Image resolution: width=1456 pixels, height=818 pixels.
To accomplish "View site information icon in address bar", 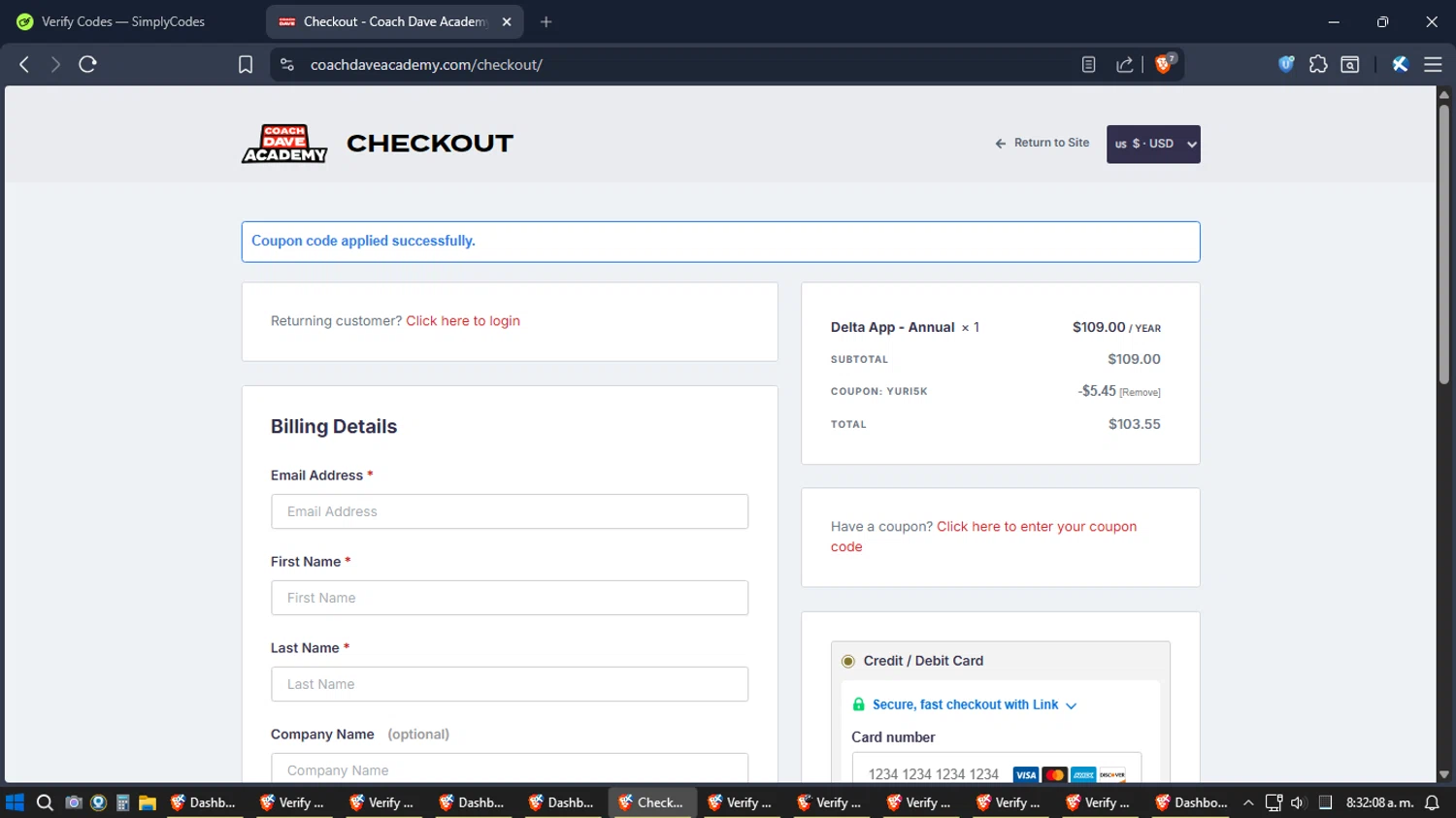I will 287,64.
